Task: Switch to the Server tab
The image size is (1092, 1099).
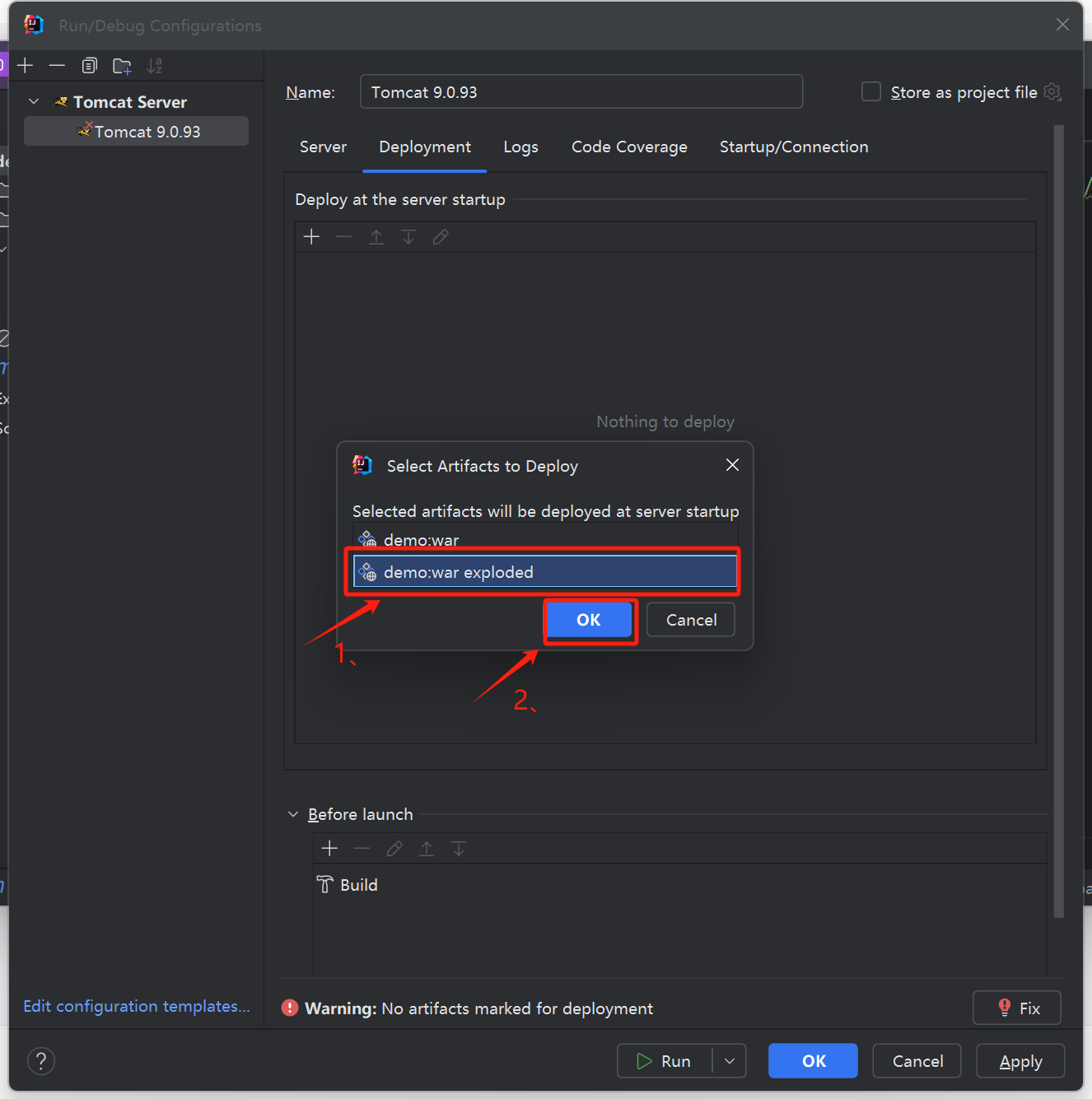Action: pos(323,147)
